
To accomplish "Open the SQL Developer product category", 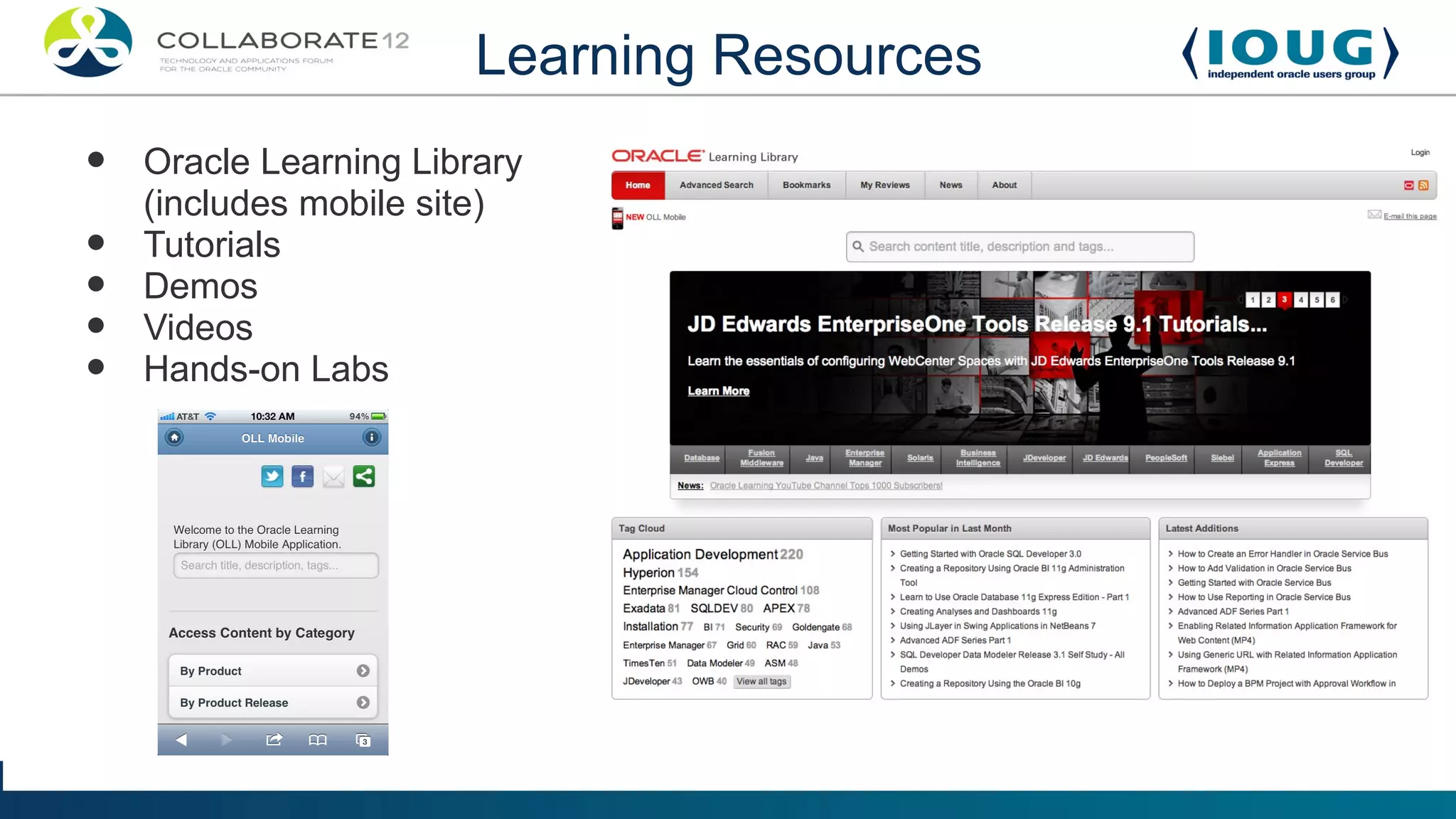I will 1344,458.
